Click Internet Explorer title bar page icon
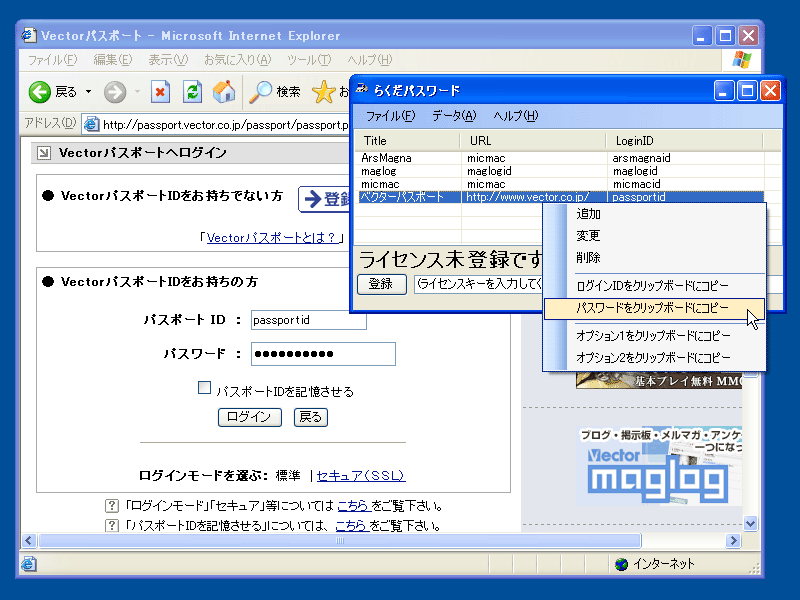Screen dimensions: 800x600 pyautogui.click(x=29, y=35)
